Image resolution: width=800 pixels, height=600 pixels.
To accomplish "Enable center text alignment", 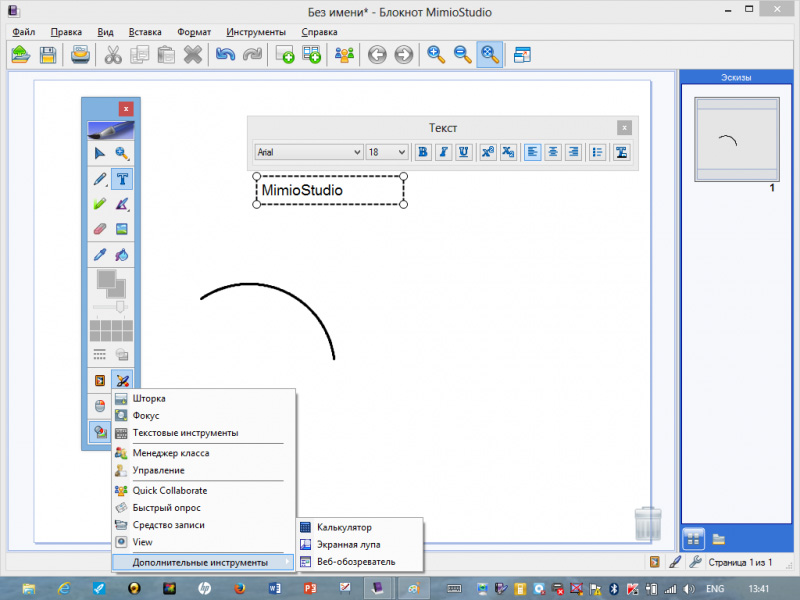I will coord(553,152).
